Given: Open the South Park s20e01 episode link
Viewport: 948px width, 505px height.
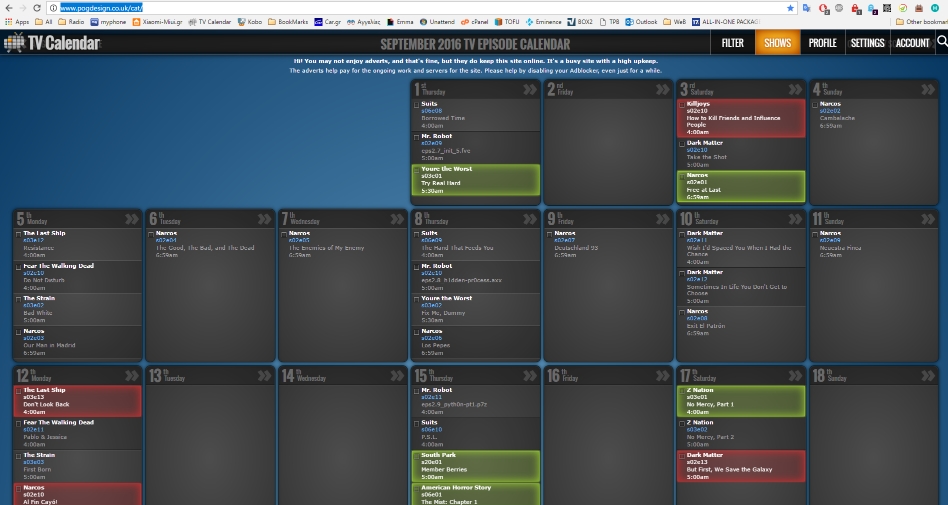Looking at the screenshot, I should (432, 462).
